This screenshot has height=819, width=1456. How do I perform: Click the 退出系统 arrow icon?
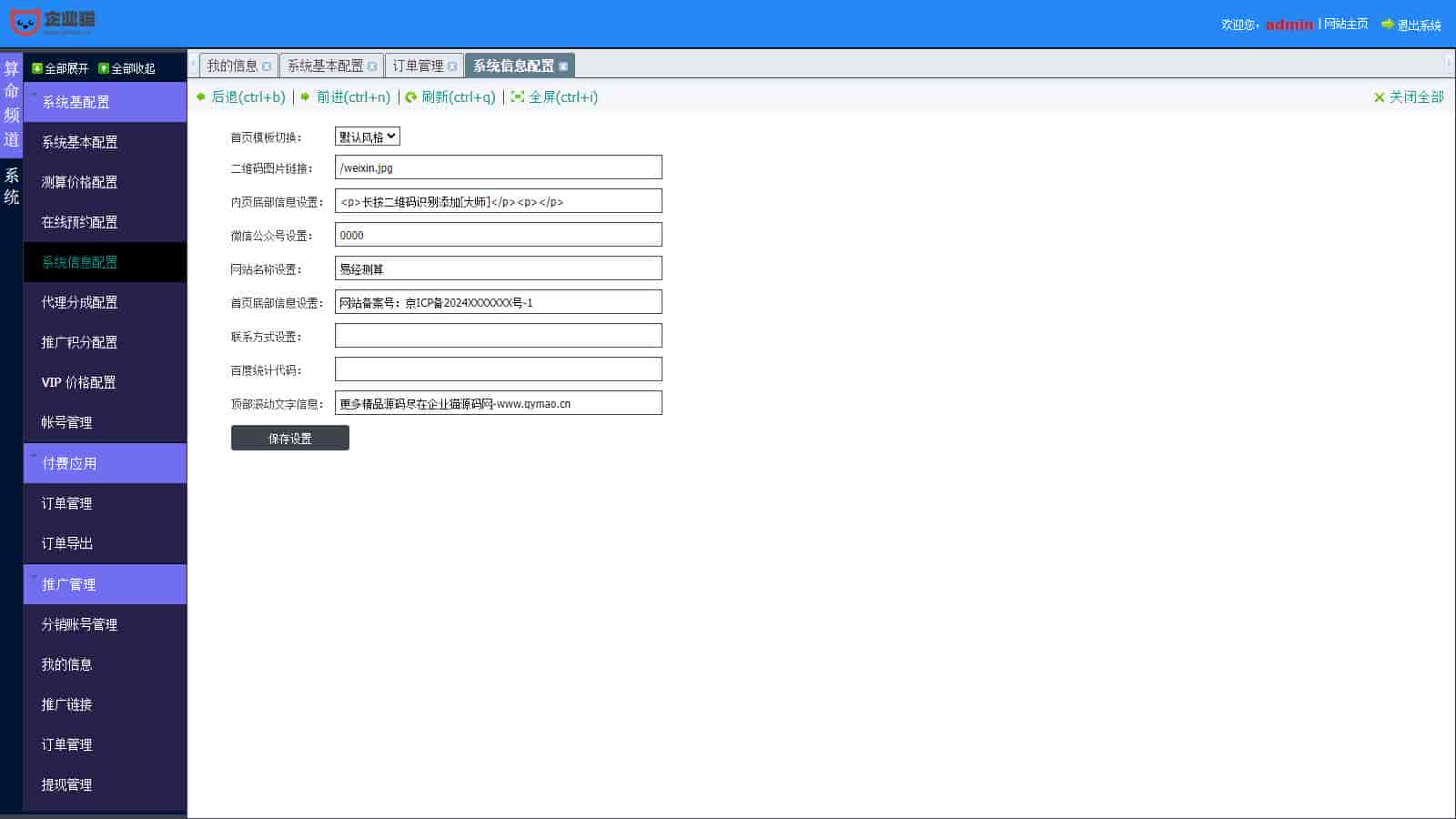(1388, 24)
